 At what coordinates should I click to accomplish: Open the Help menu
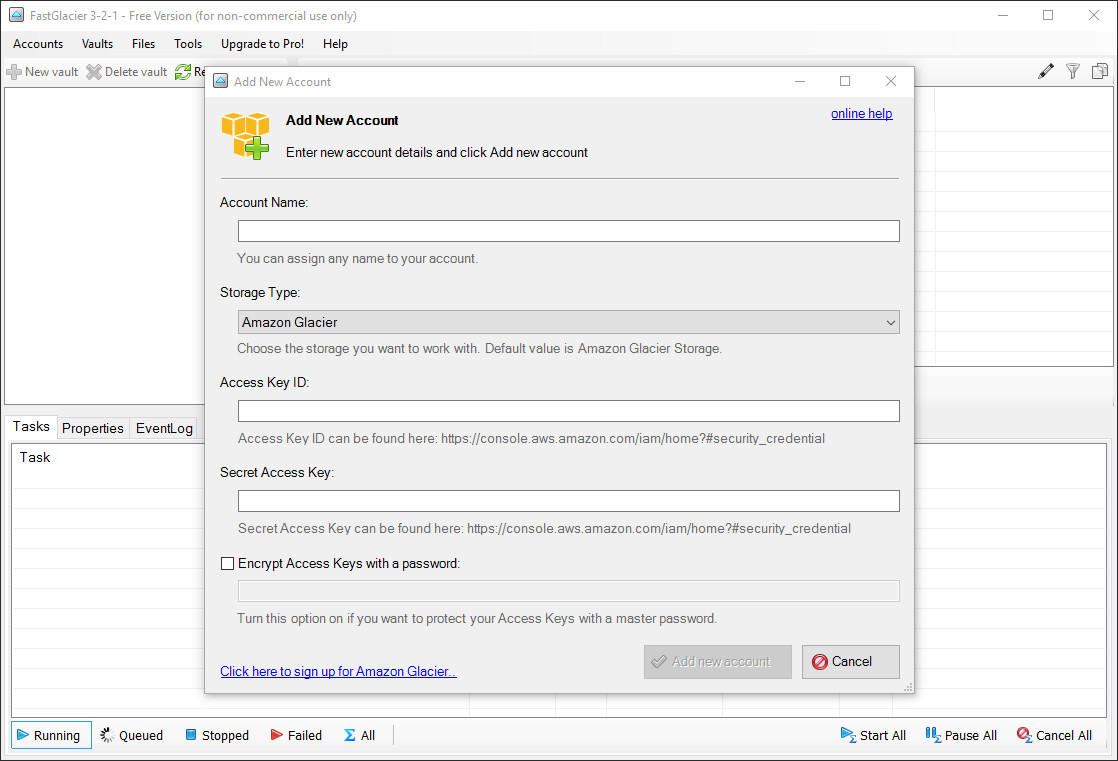335,44
